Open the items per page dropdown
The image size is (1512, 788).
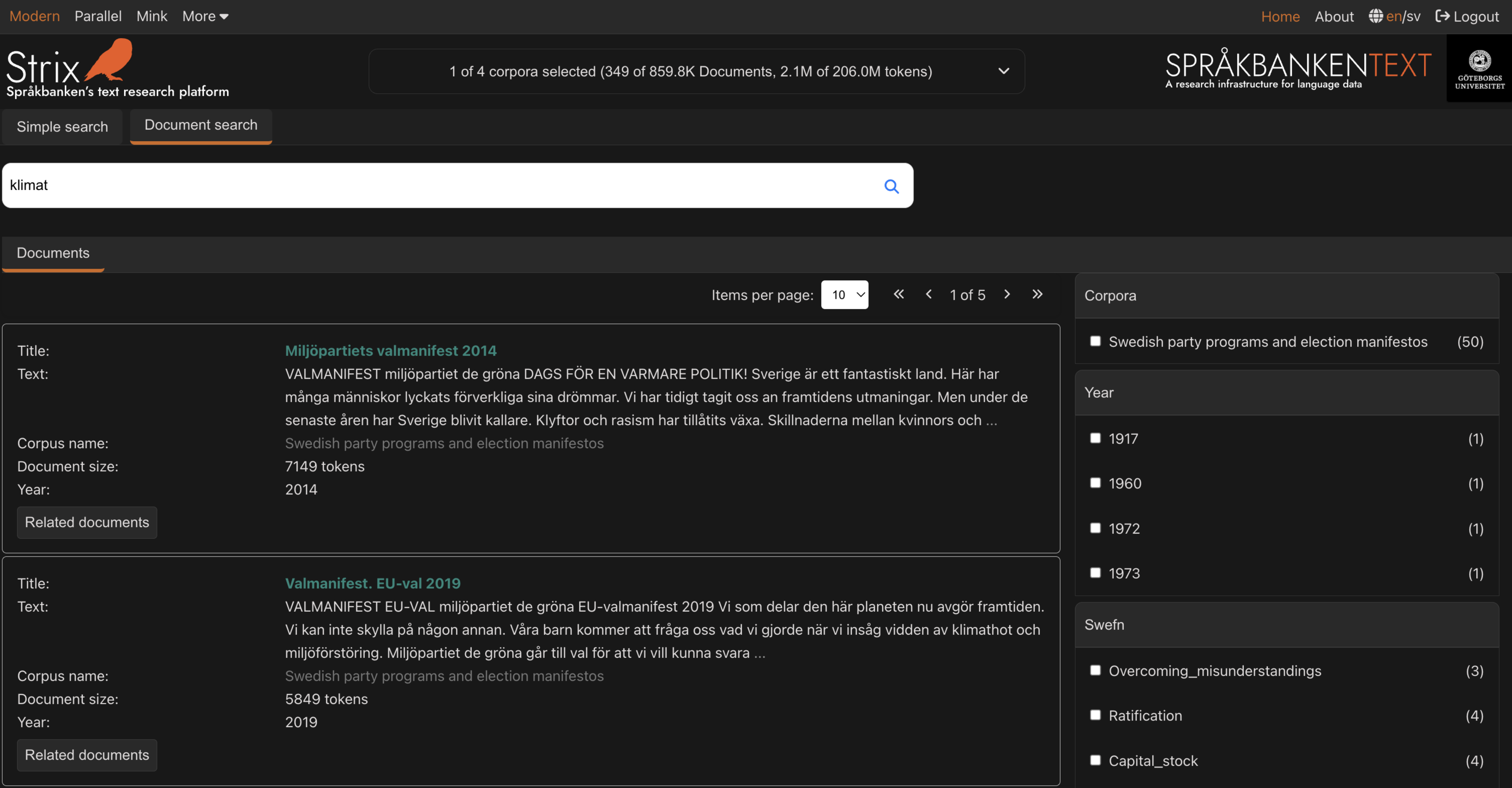tap(844, 295)
